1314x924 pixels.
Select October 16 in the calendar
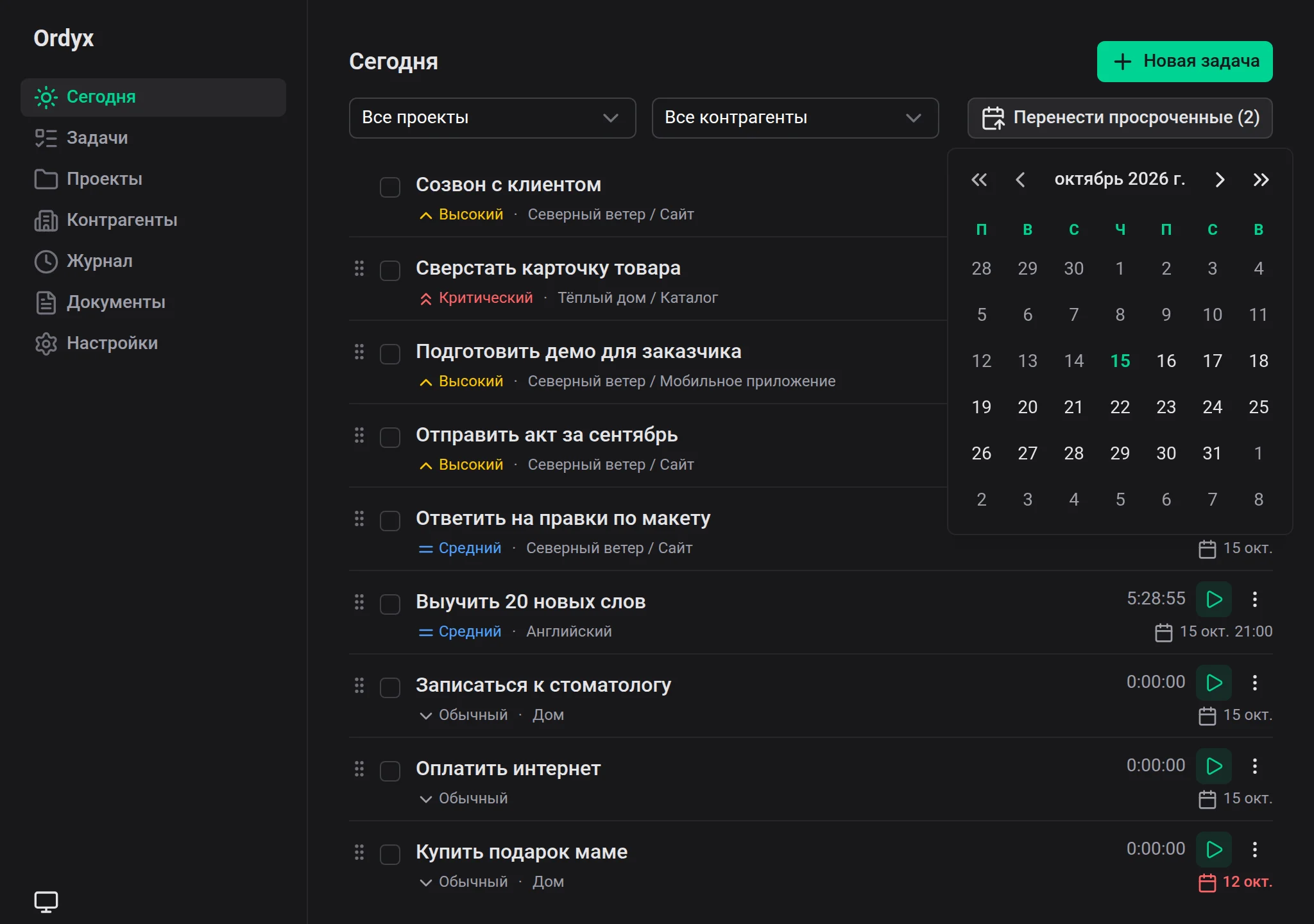point(1166,361)
